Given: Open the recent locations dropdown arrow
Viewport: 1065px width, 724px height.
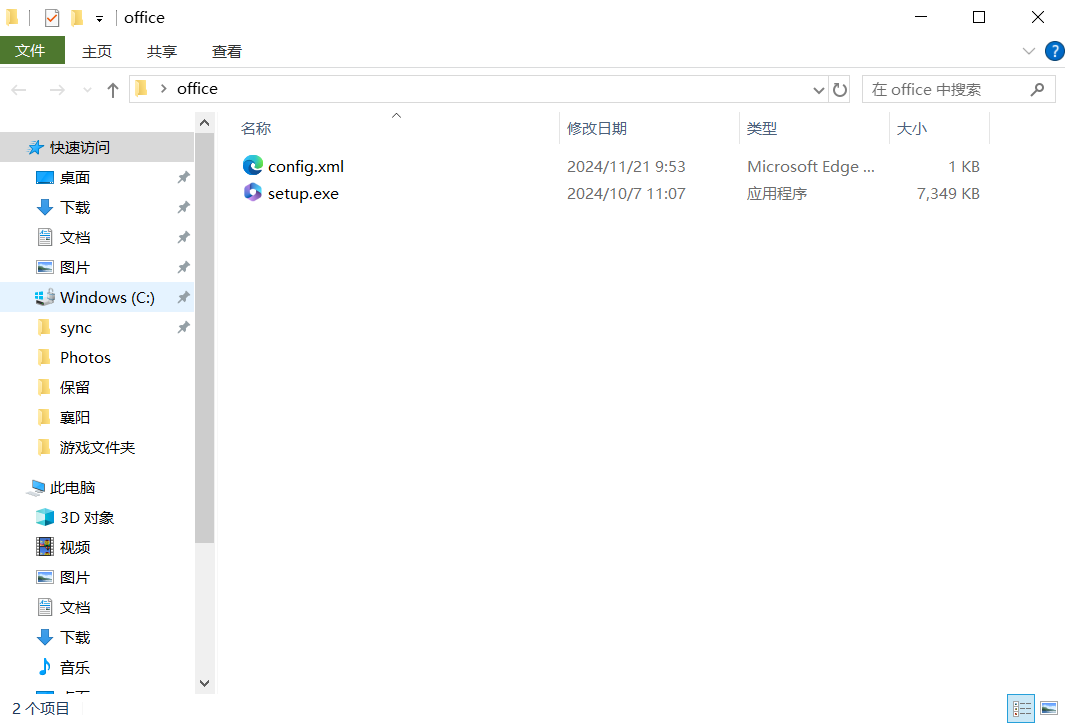Looking at the screenshot, I should (x=87, y=90).
